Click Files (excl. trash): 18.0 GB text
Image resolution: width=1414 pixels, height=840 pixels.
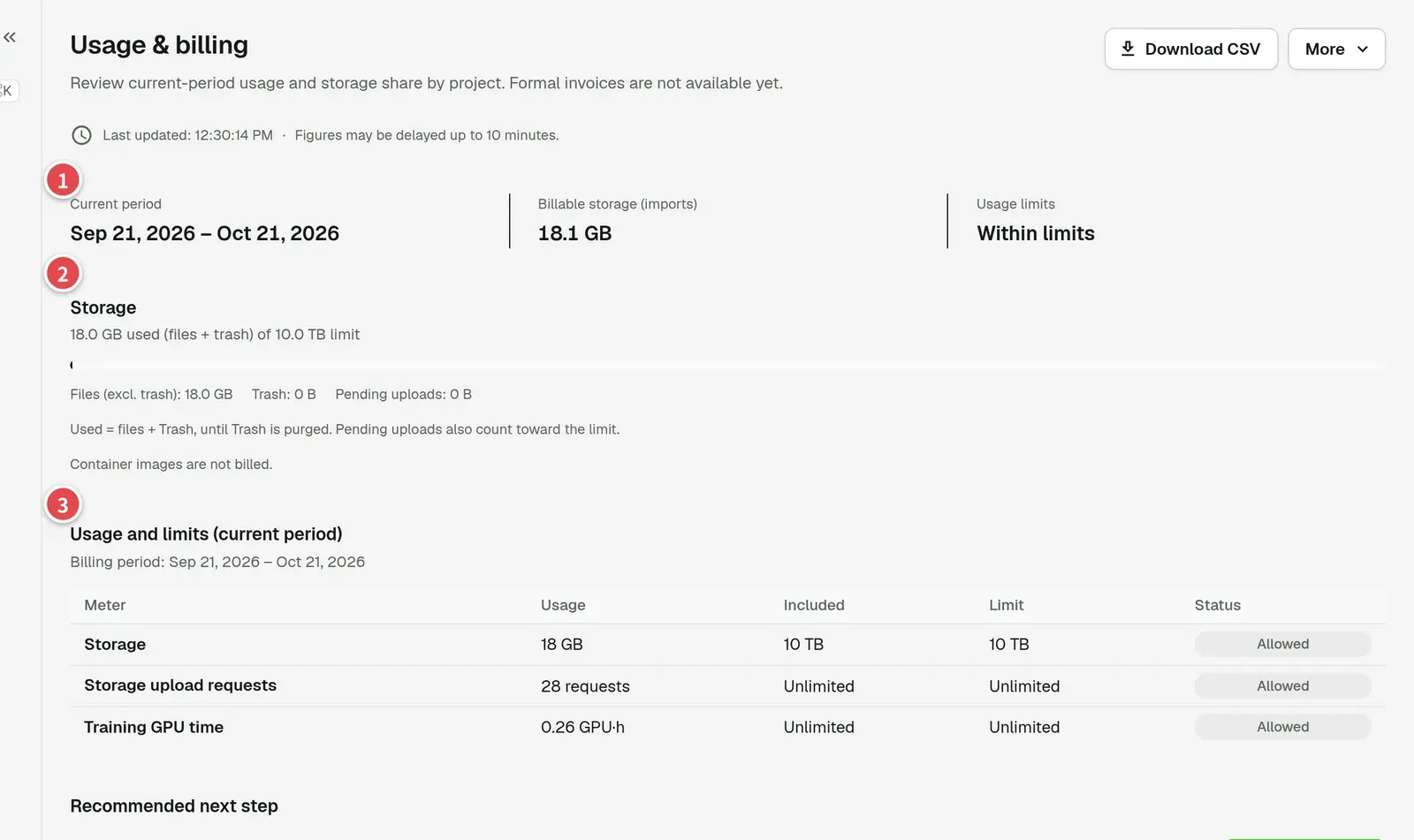(x=151, y=394)
